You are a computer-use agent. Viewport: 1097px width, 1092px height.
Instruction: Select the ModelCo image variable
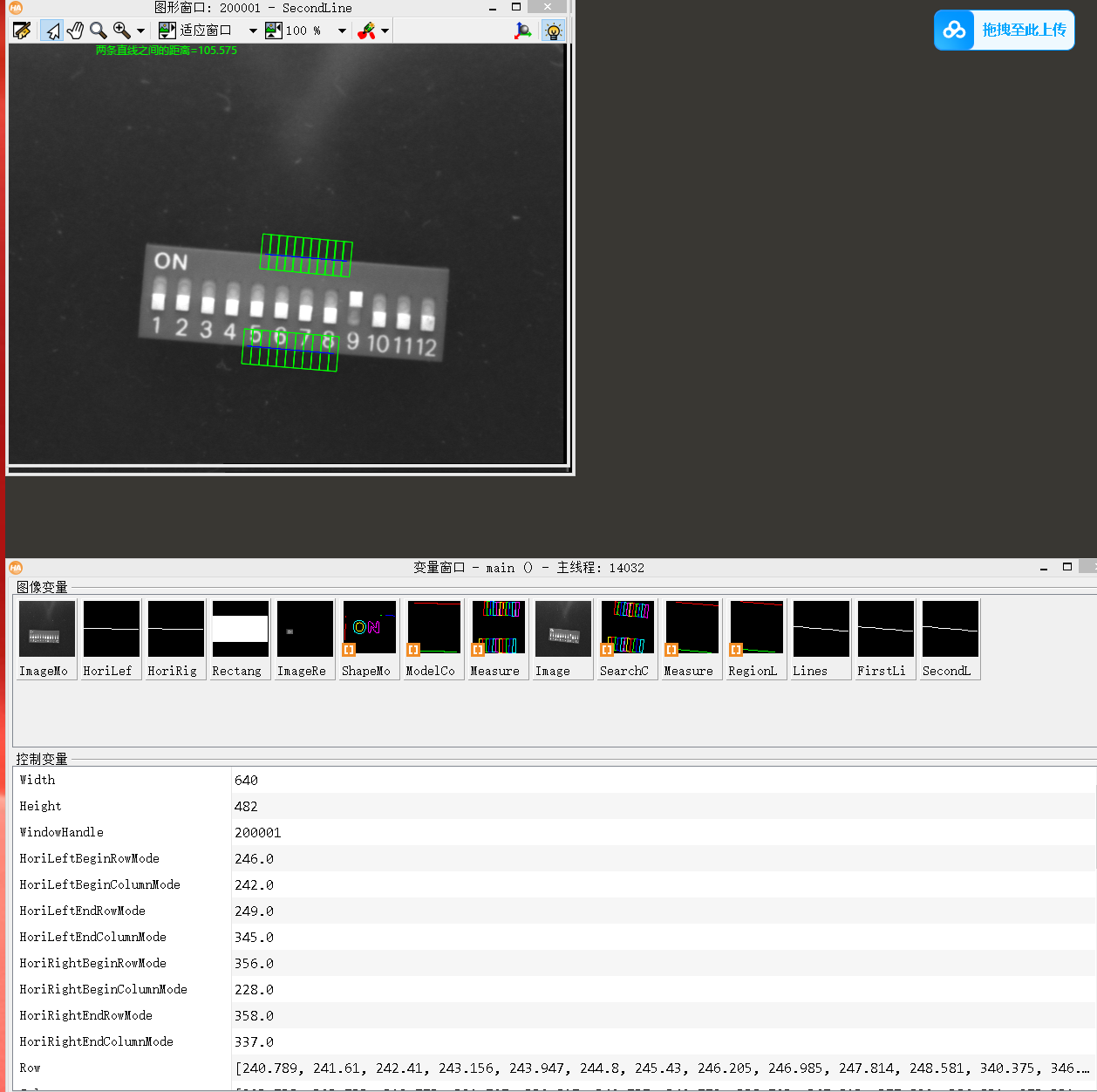pos(434,639)
